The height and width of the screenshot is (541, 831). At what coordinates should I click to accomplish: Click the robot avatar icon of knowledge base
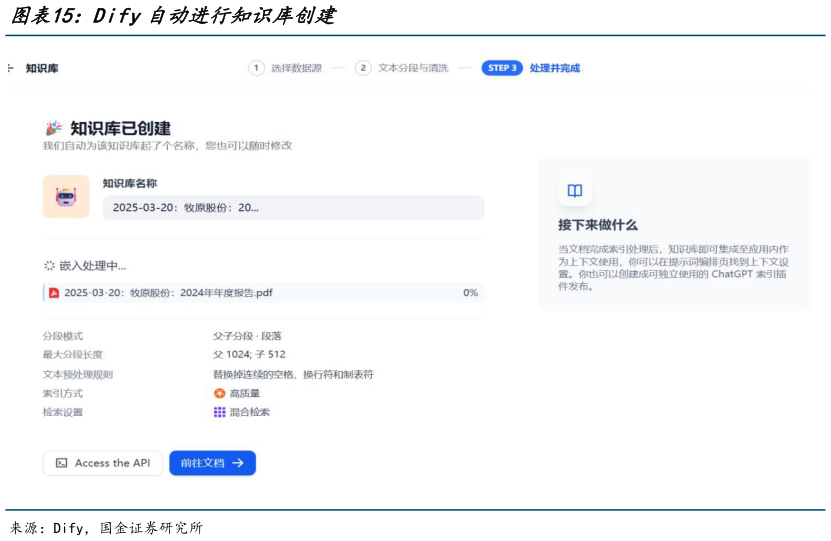click(66, 197)
